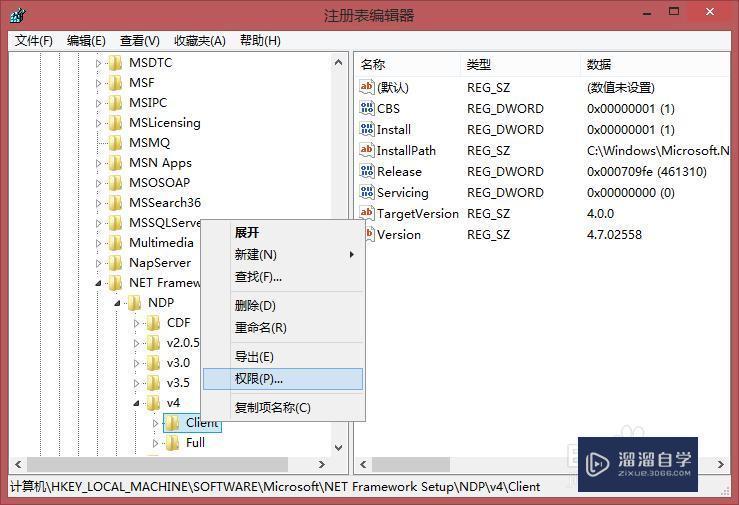Click the InstallPath string value icon

click(x=367, y=150)
